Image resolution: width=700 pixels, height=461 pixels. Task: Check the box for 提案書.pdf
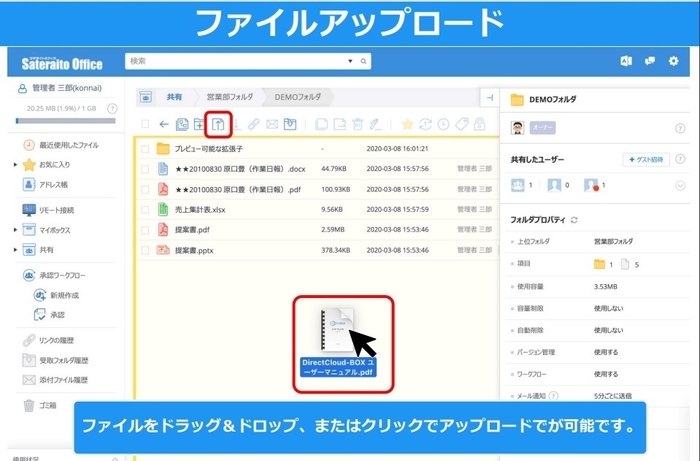(x=145, y=230)
